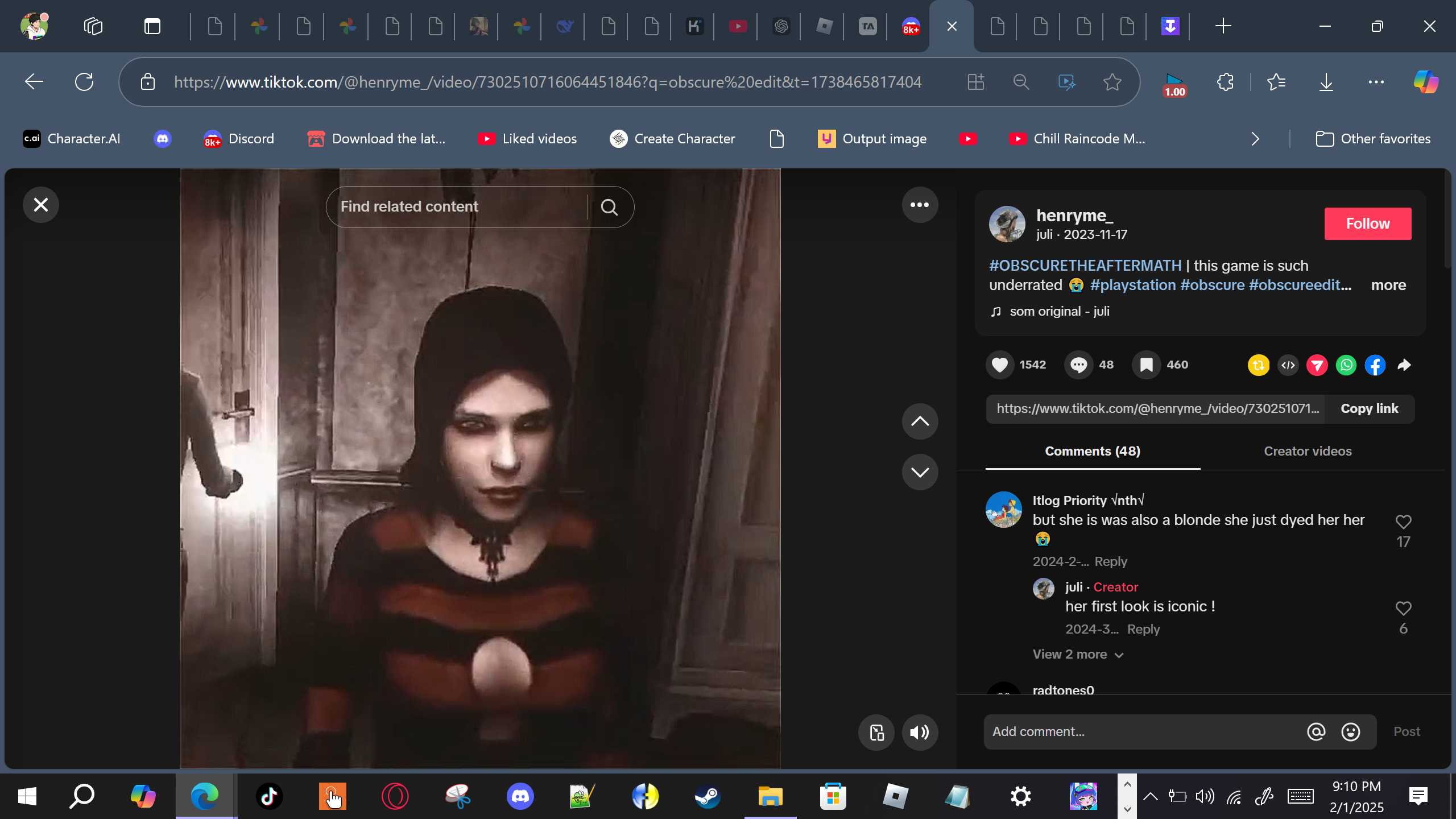Click Copy link button
Screen dimensions: 1456x819
tap(1369, 408)
